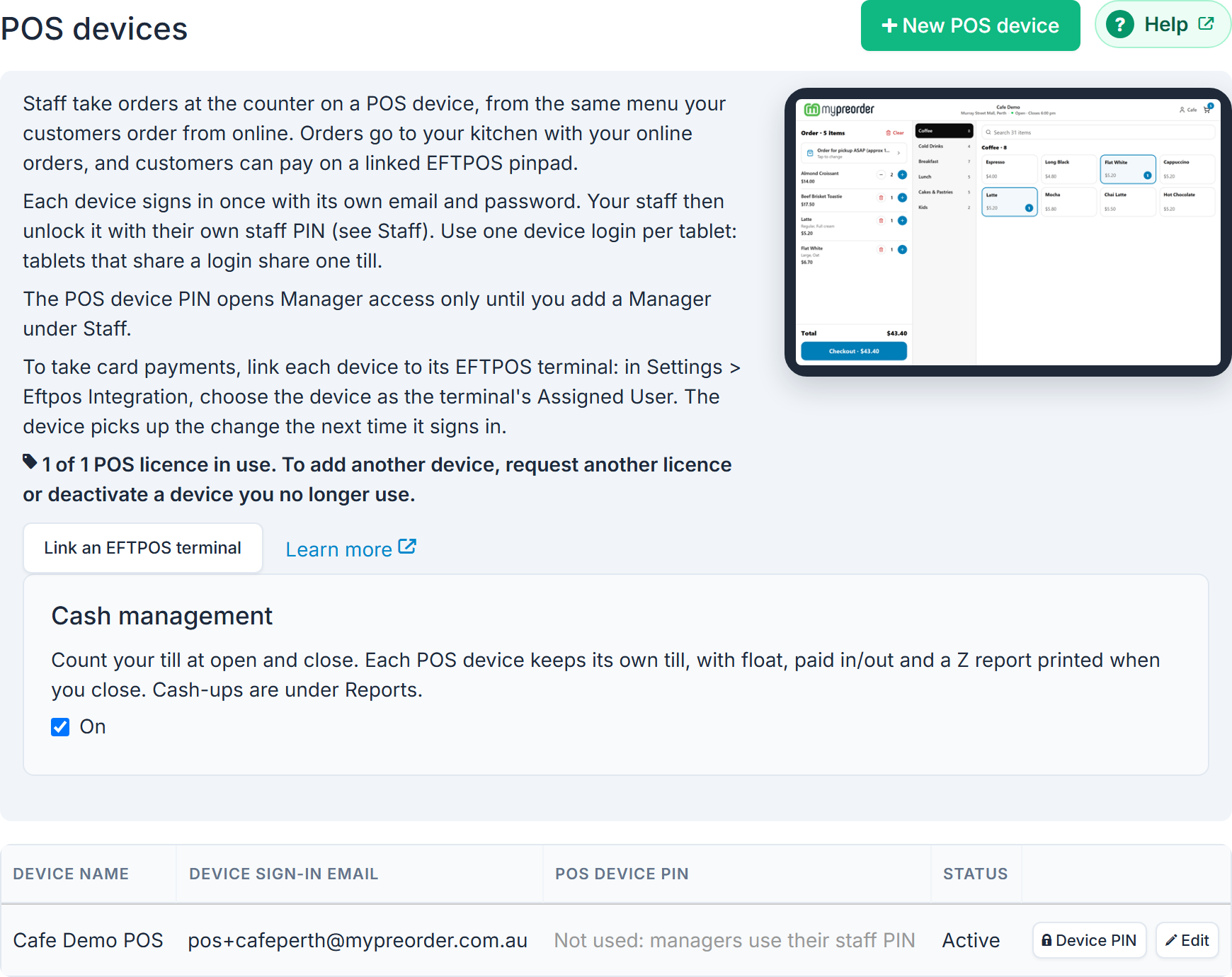The width and height of the screenshot is (1232, 977).
Task: Toggle the Cash management On checkbox
Action: click(x=60, y=727)
